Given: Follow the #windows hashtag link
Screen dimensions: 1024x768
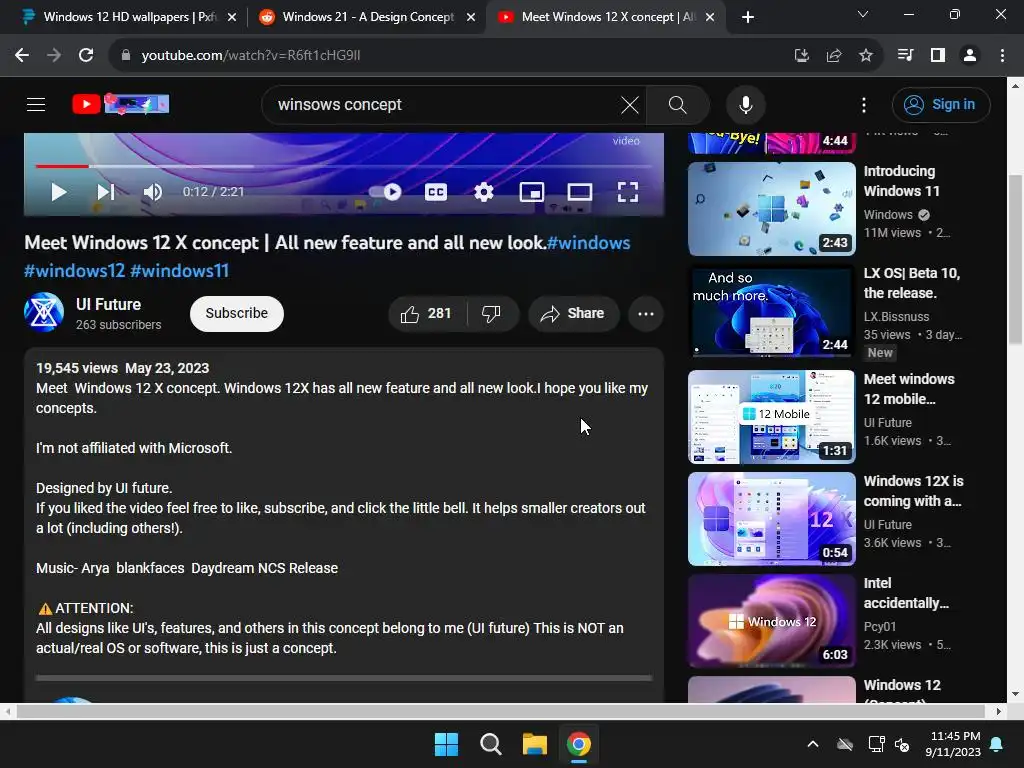Looking at the screenshot, I should [x=588, y=243].
